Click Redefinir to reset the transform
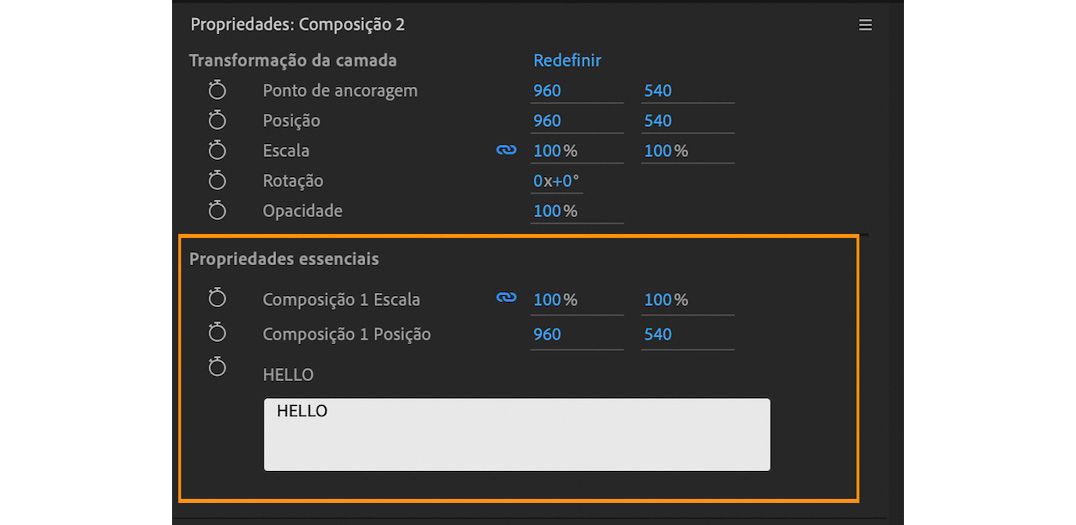Viewport: 1076px width, 525px height. pyautogui.click(x=567, y=60)
